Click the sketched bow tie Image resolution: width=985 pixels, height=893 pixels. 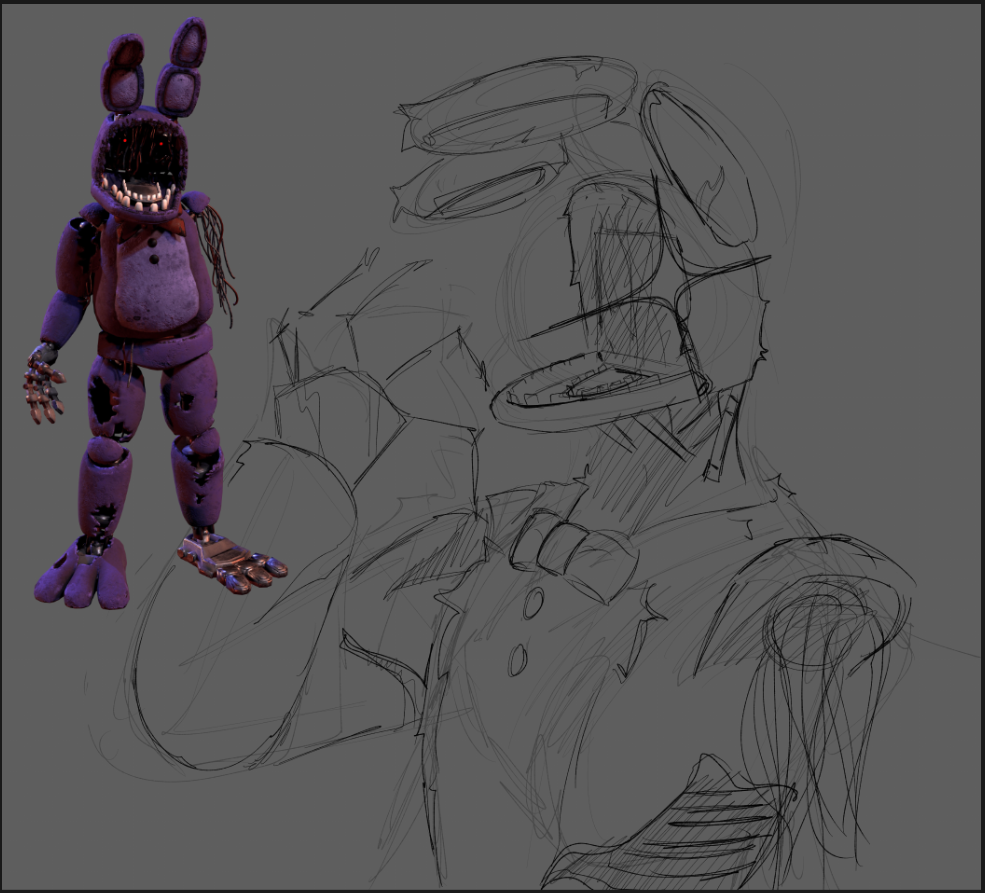click(x=567, y=549)
